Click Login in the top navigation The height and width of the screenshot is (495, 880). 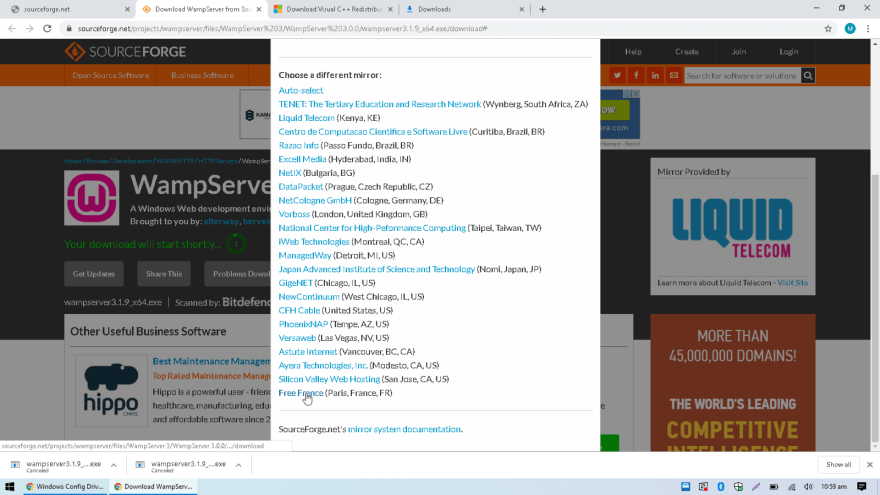789,52
